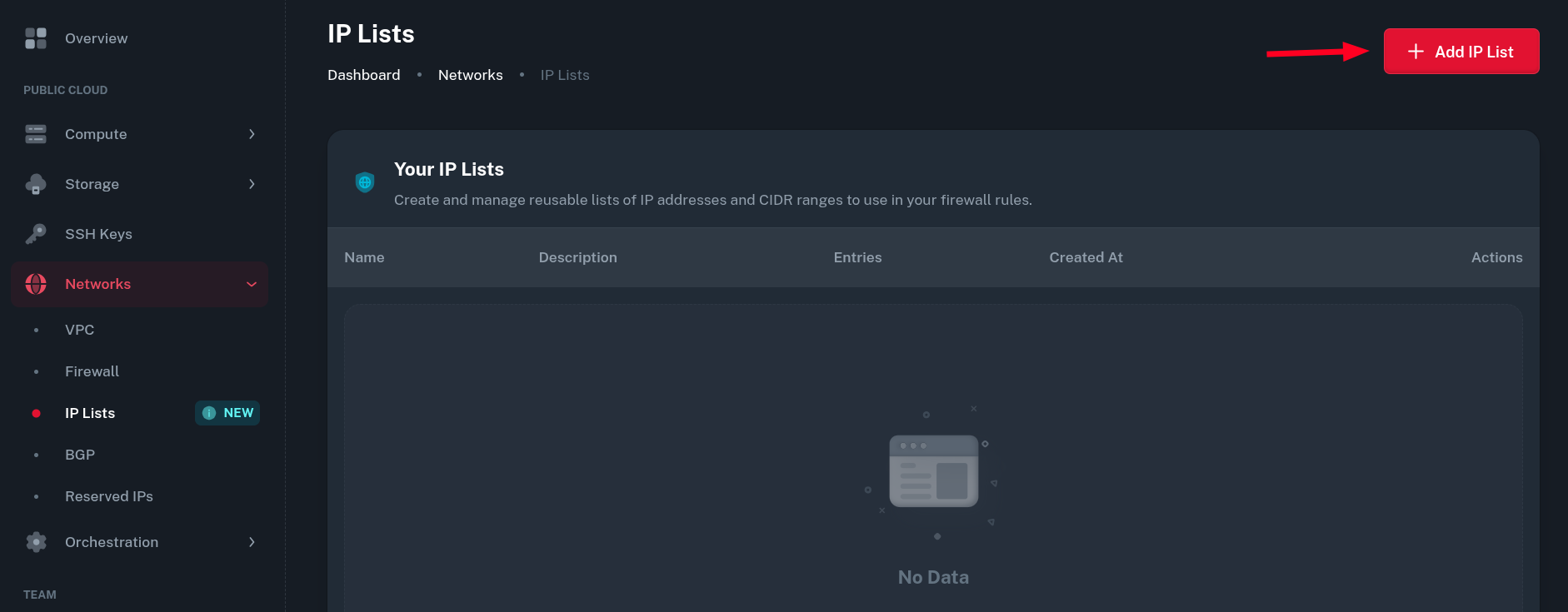Expand the Compute submenu chevron

point(252,134)
